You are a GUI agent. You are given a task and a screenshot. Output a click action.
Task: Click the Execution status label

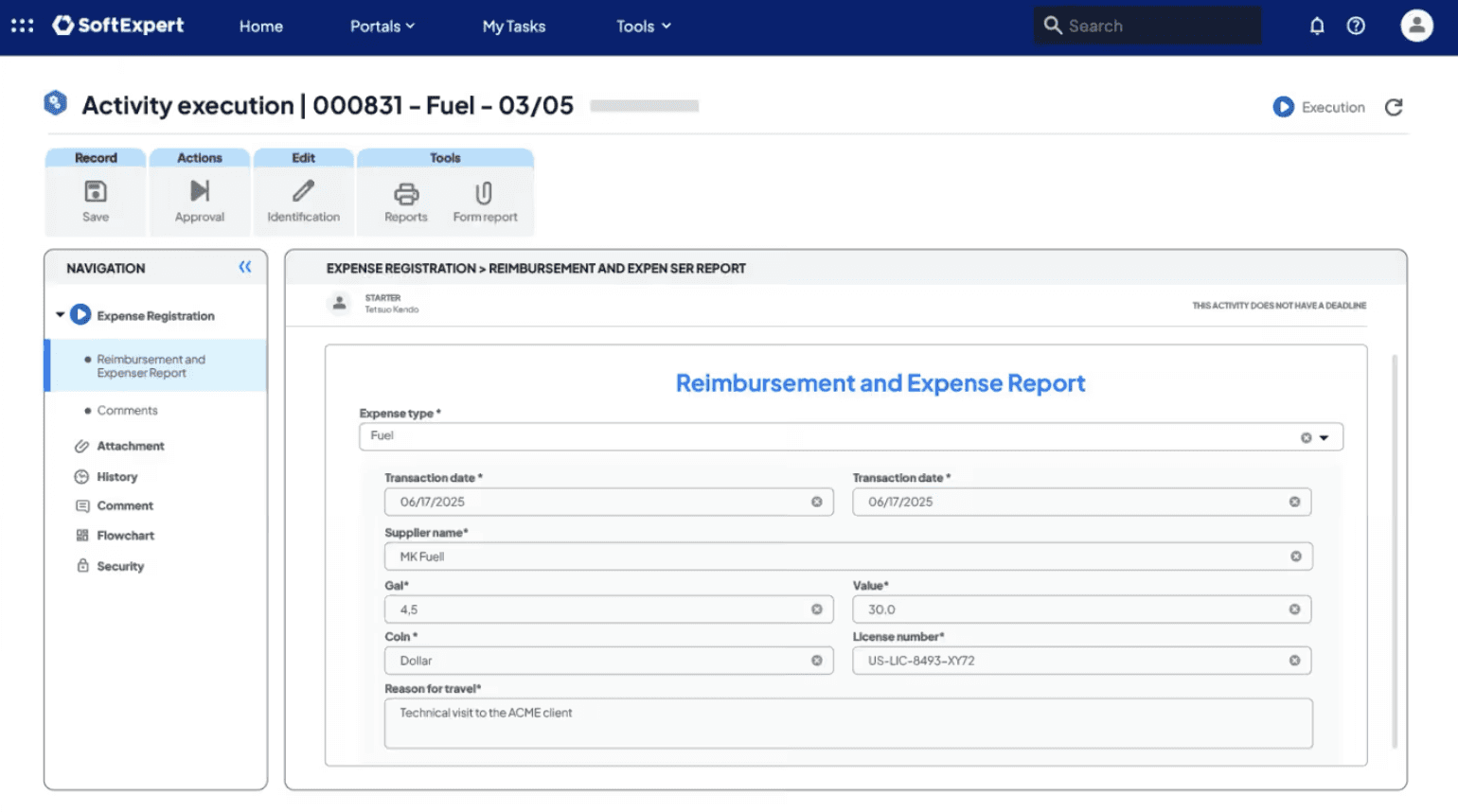point(1333,107)
